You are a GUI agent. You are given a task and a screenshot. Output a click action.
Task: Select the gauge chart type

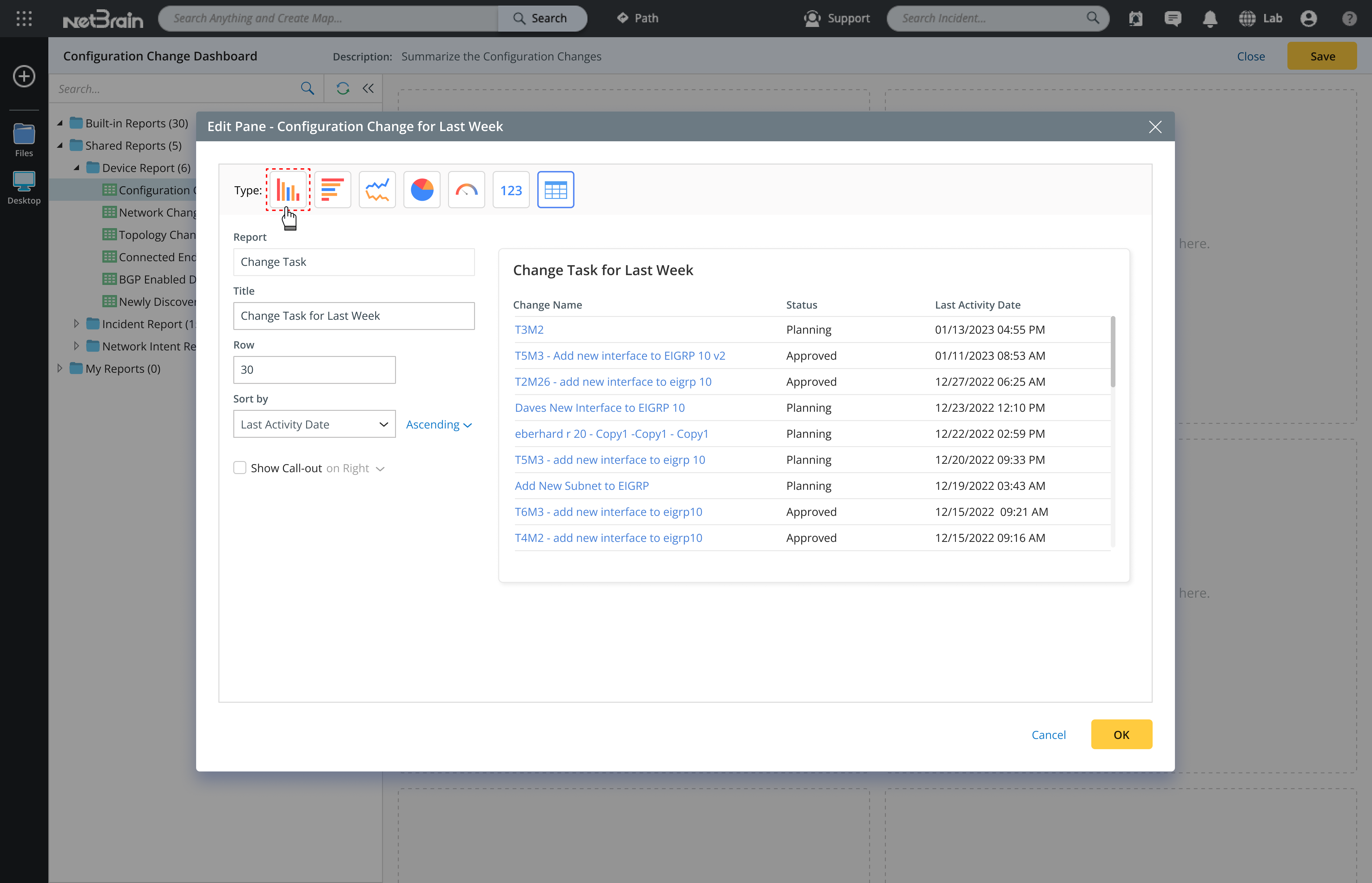[466, 190]
